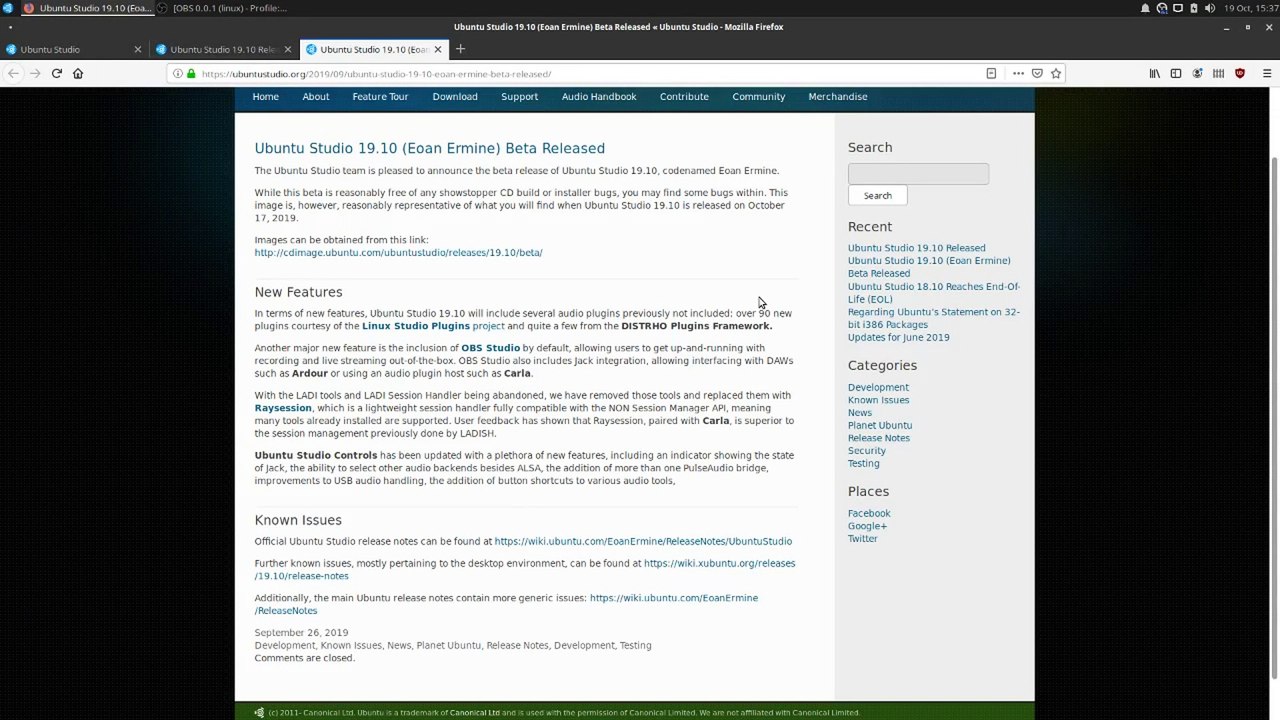Close the Ubuntu Studio 19.10 Released tab
Screen dimensions: 1280x720
coord(288,49)
